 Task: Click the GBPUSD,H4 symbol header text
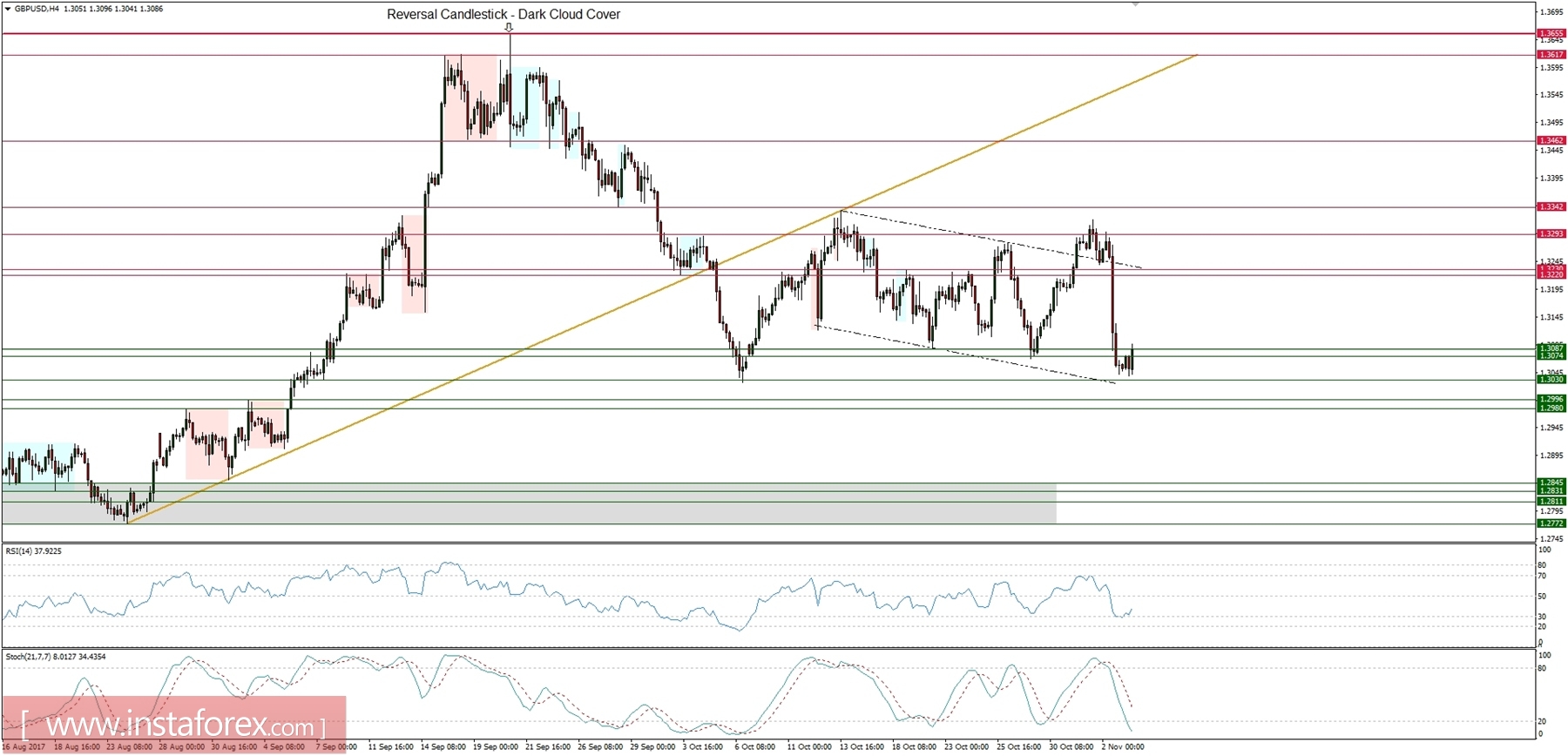click(37, 9)
